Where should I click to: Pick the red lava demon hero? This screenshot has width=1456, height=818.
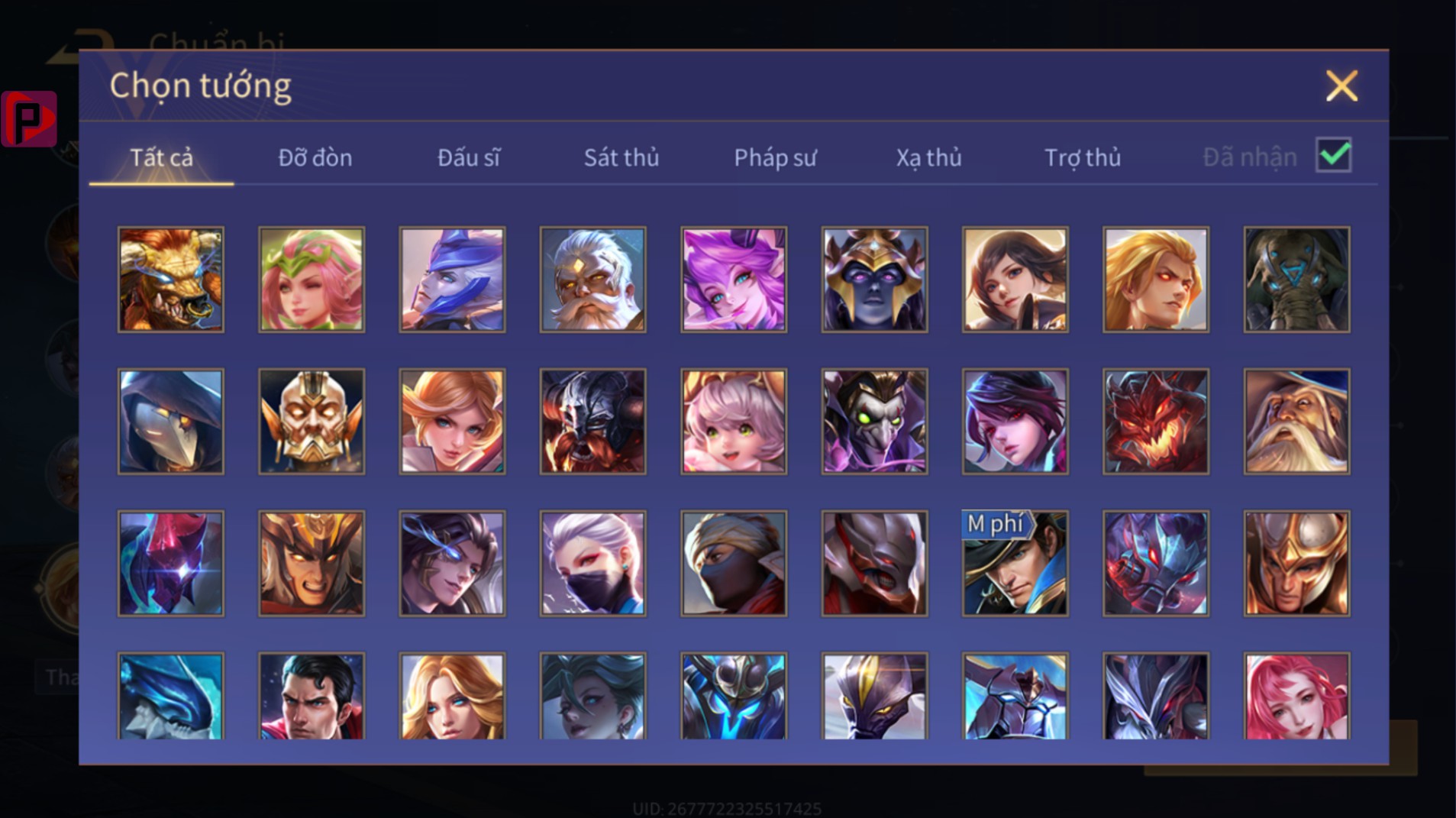1156,422
